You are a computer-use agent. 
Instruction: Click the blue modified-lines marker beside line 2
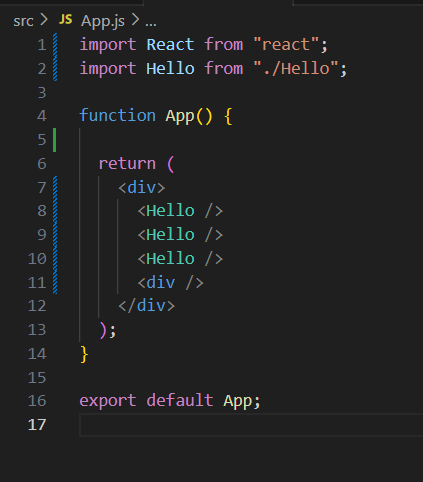(x=55, y=69)
